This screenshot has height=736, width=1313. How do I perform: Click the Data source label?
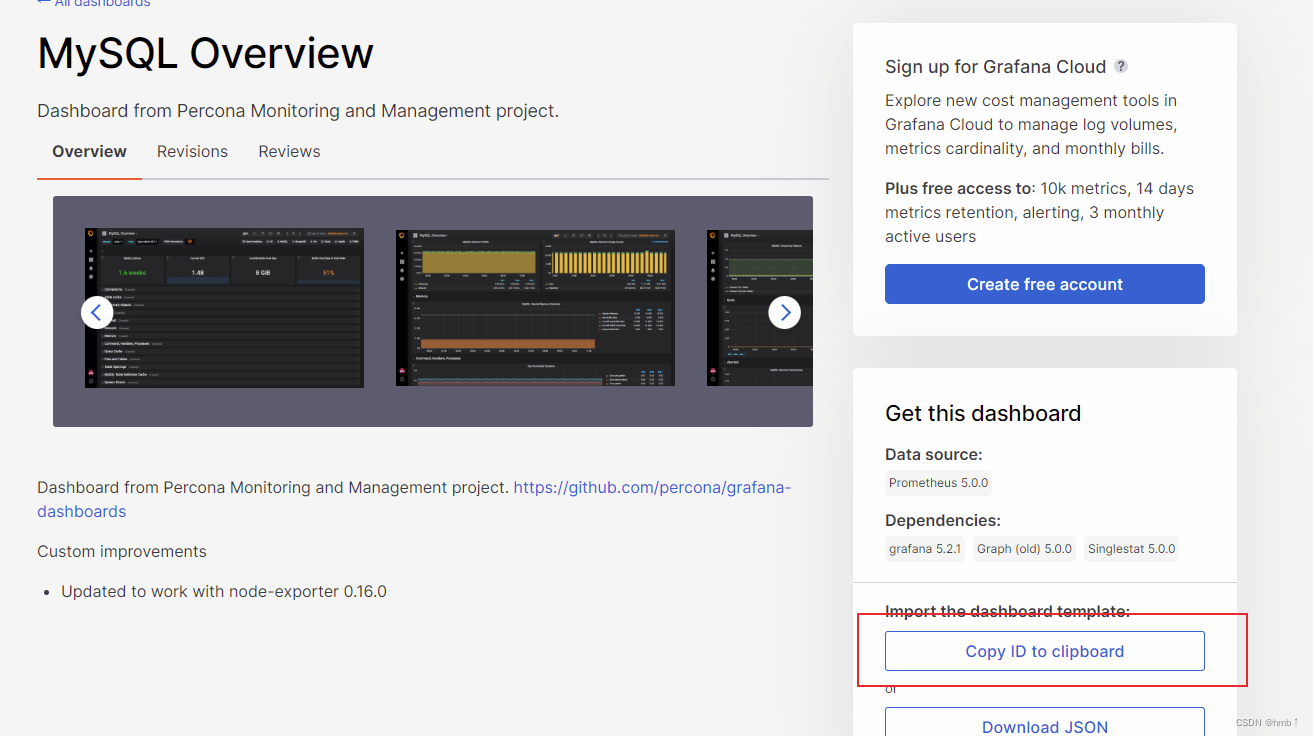point(934,454)
